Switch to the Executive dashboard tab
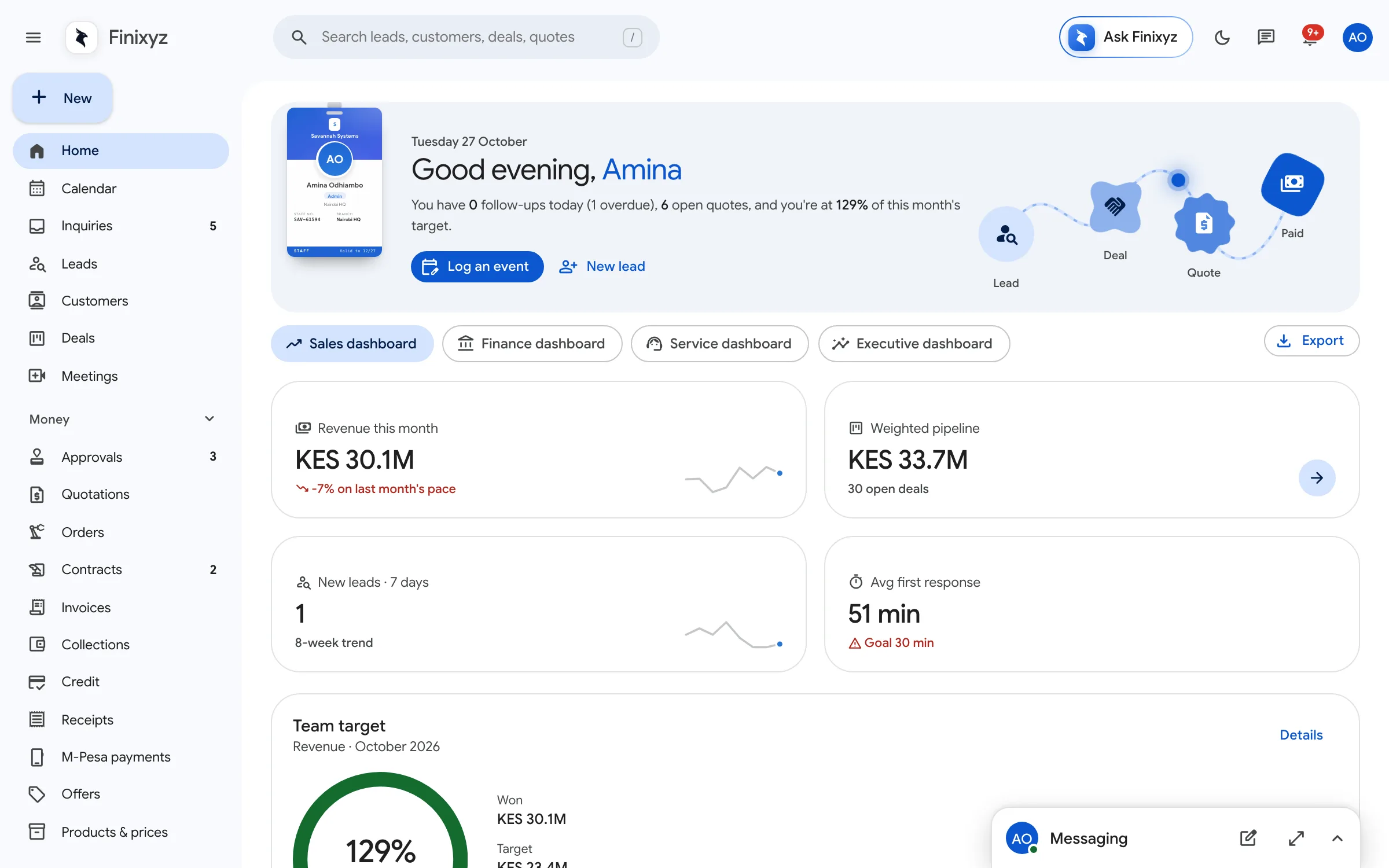 [x=914, y=344]
